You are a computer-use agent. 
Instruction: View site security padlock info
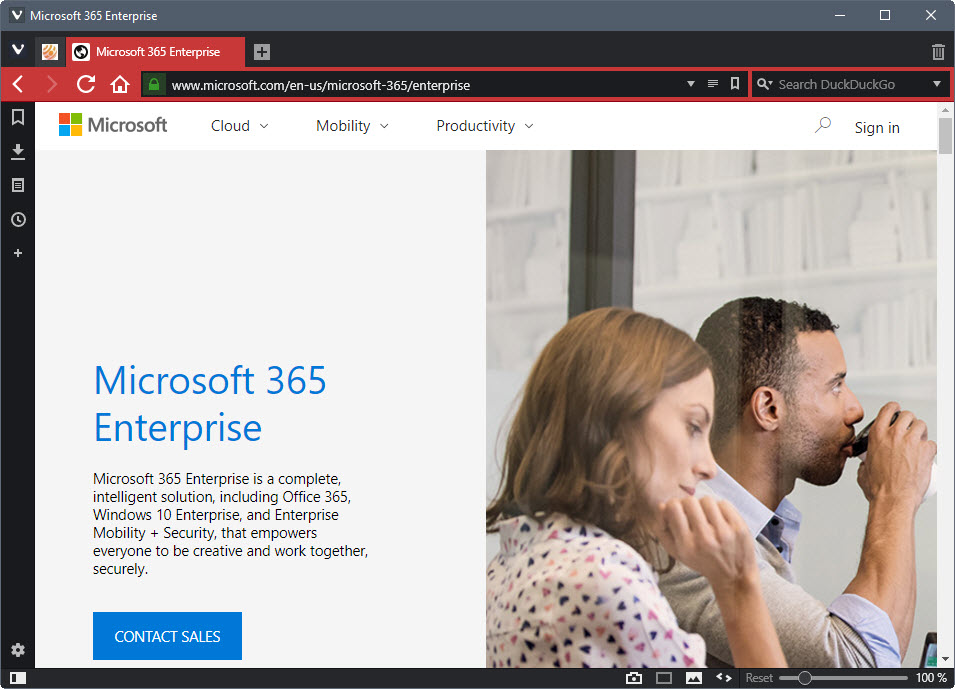click(154, 84)
